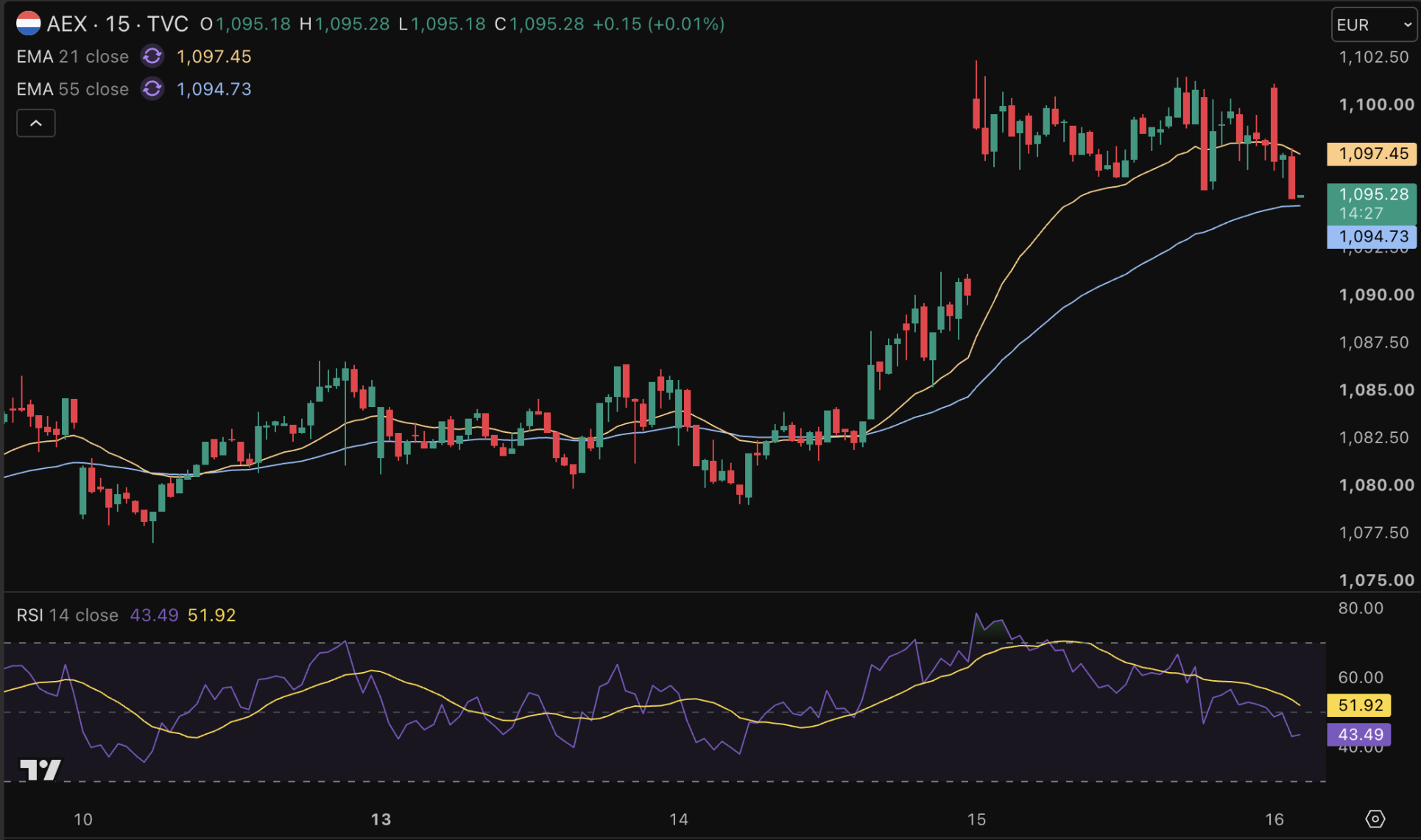Click the orange 1,097.45 EMA price label

[x=1372, y=154]
